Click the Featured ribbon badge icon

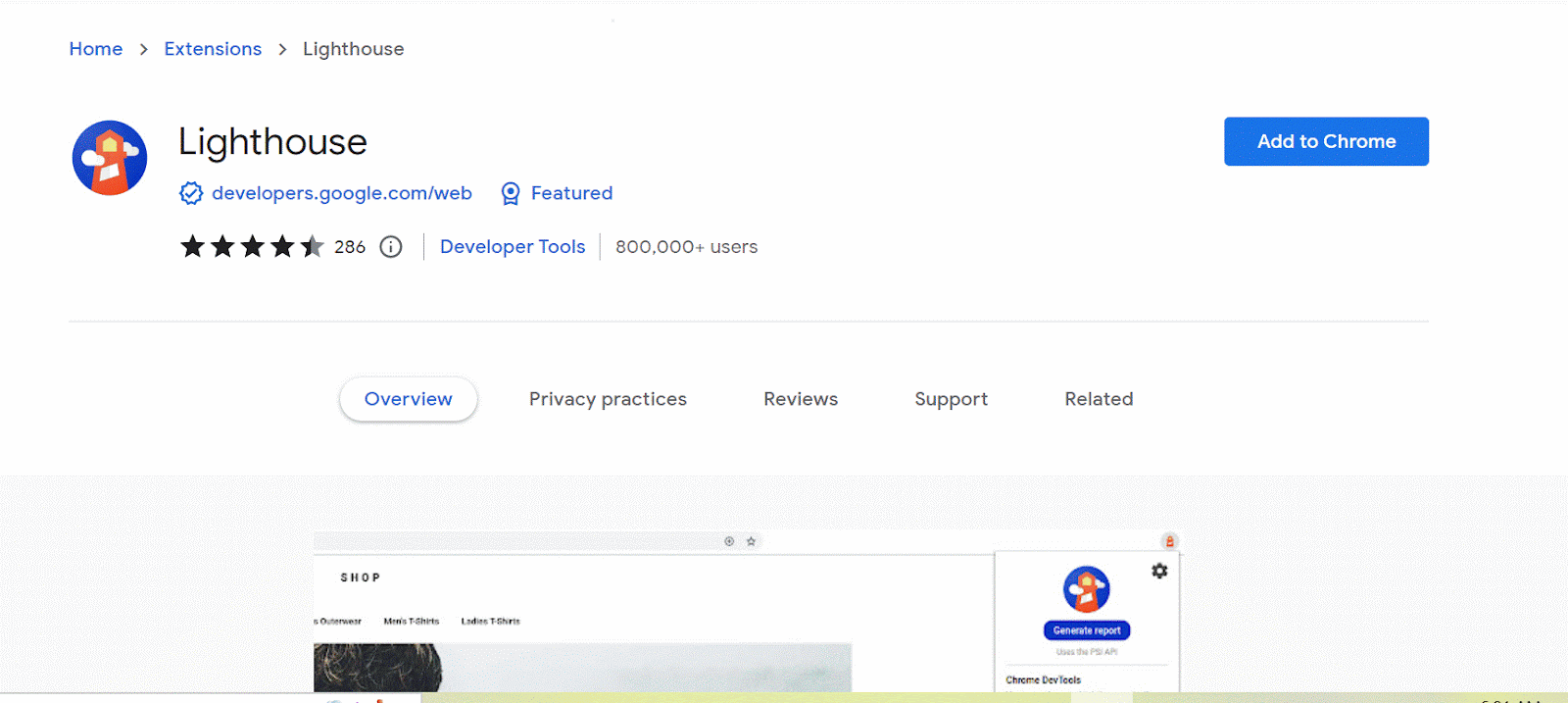pos(511,193)
